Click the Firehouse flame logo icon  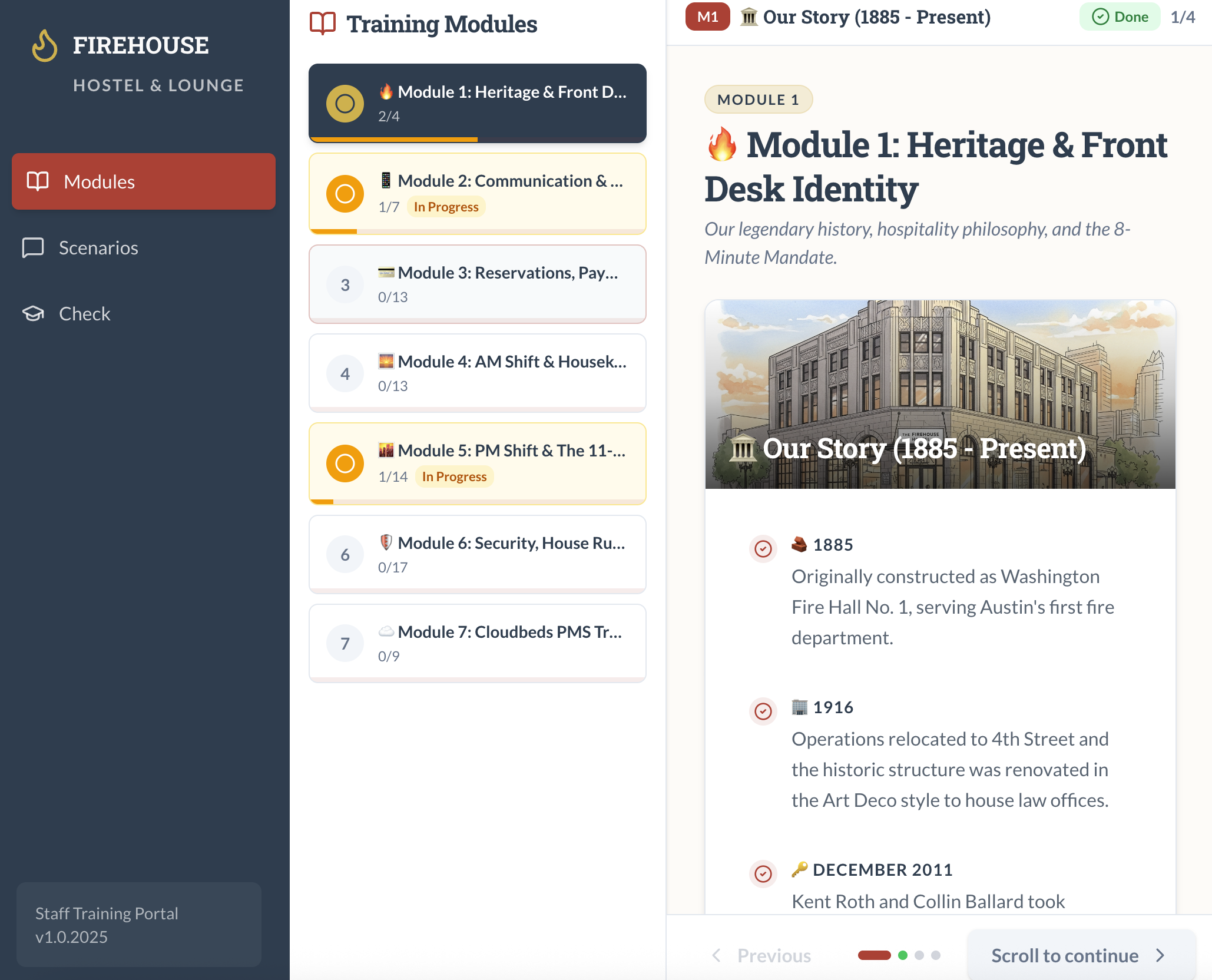[45, 45]
